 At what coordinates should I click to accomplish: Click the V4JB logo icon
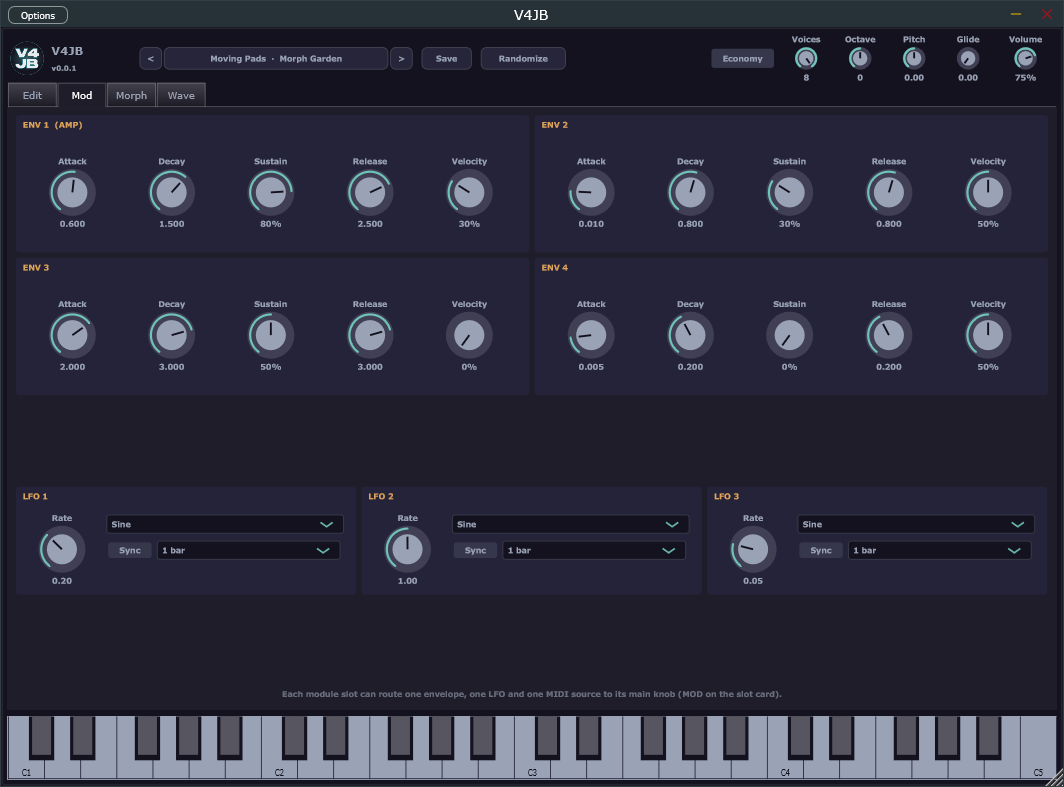pyautogui.click(x=27, y=58)
